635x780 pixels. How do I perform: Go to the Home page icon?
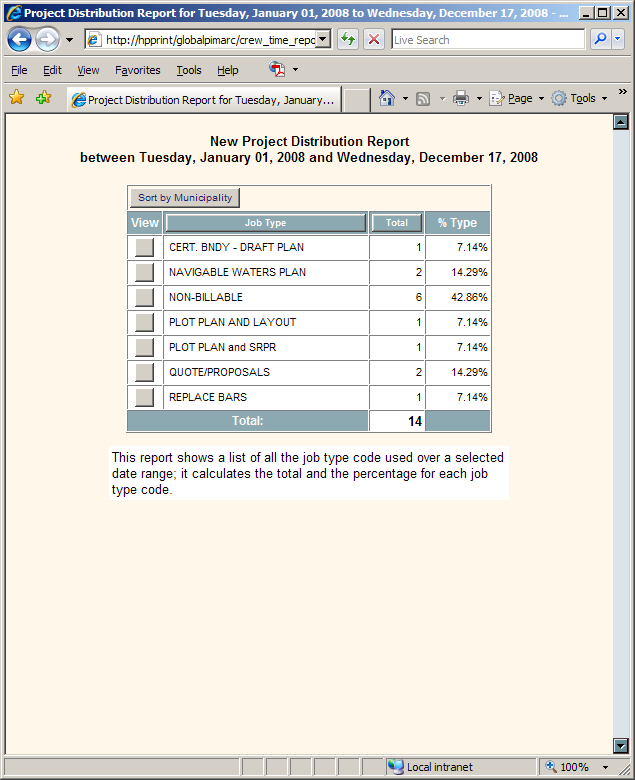pos(387,98)
